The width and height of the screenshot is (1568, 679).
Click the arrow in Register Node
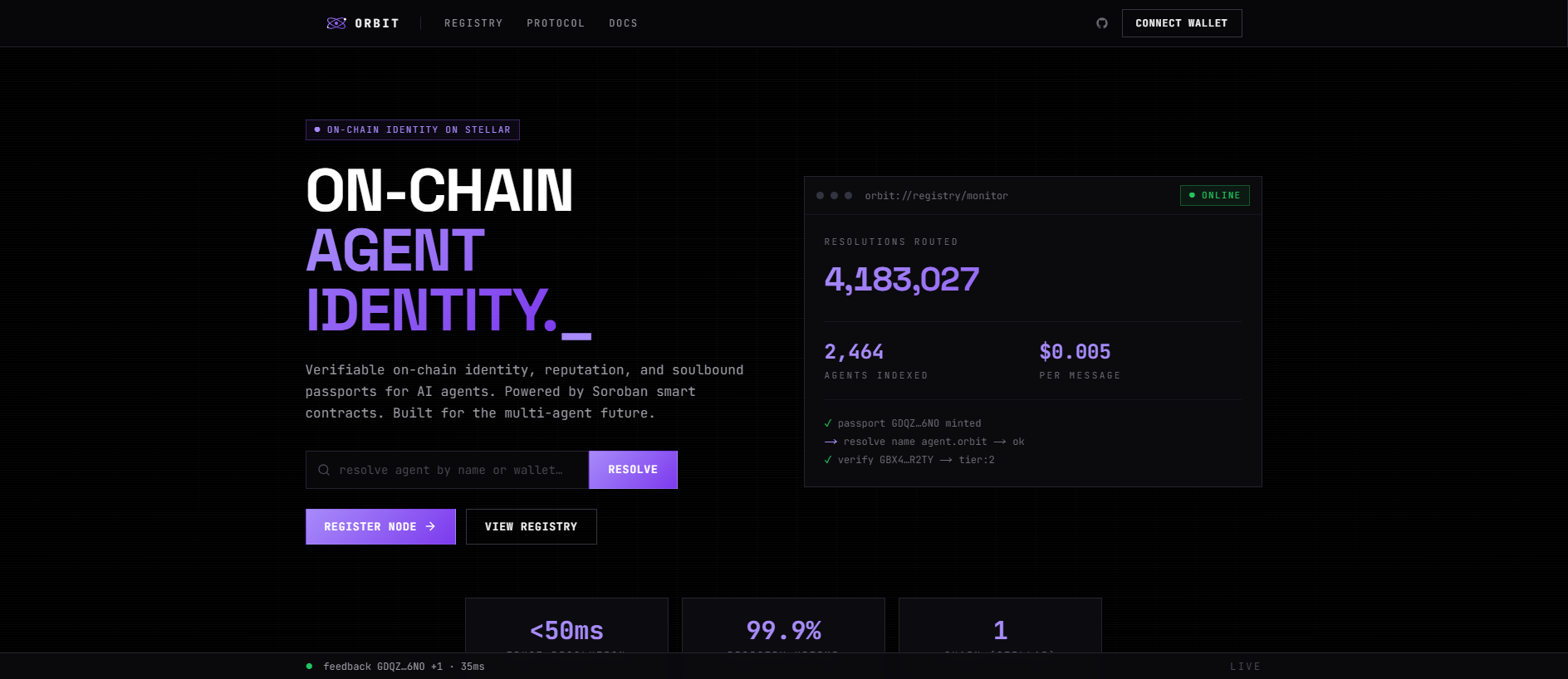(430, 526)
